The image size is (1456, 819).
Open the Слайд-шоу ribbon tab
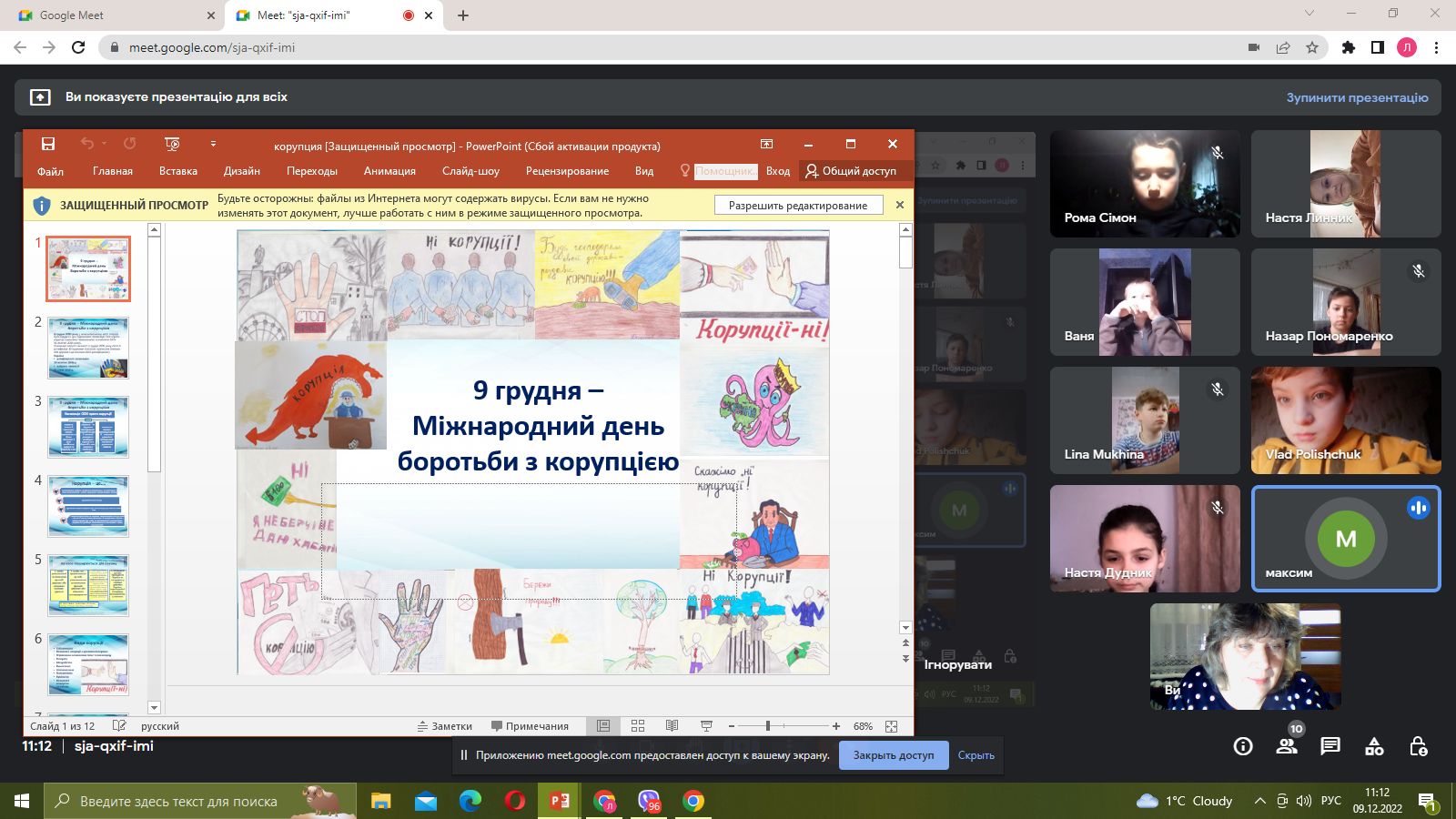(470, 171)
